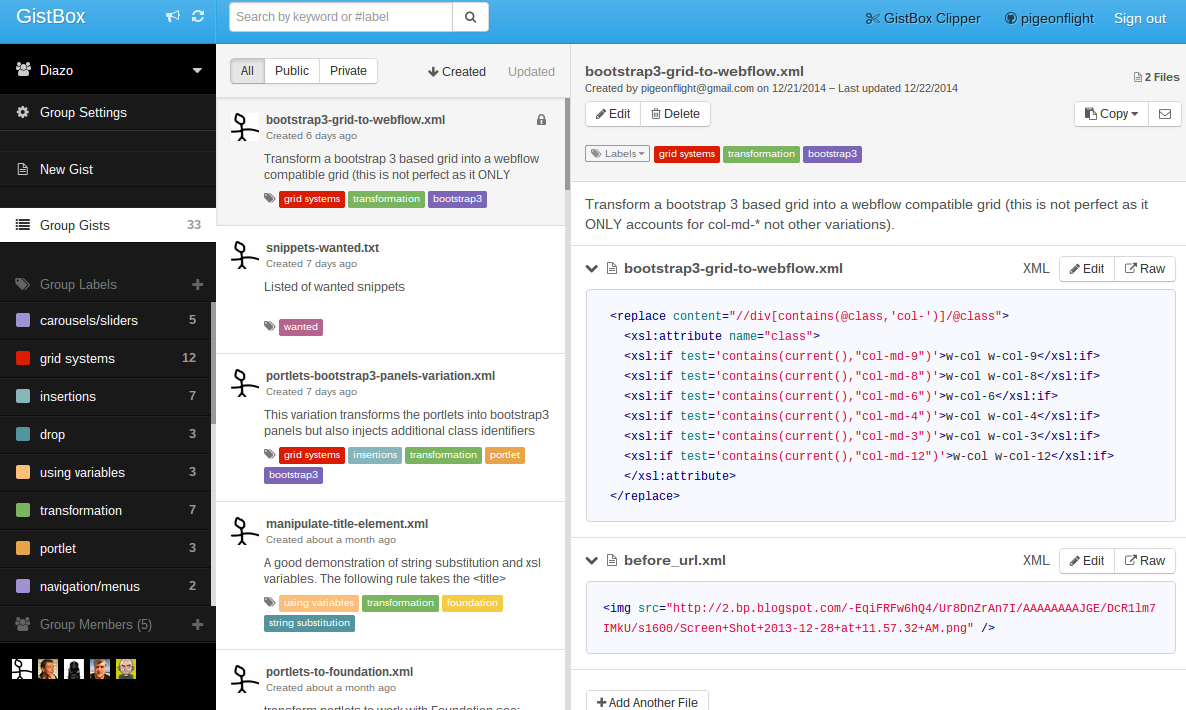Open the Diazo group dropdown

[x=108, y=70]
